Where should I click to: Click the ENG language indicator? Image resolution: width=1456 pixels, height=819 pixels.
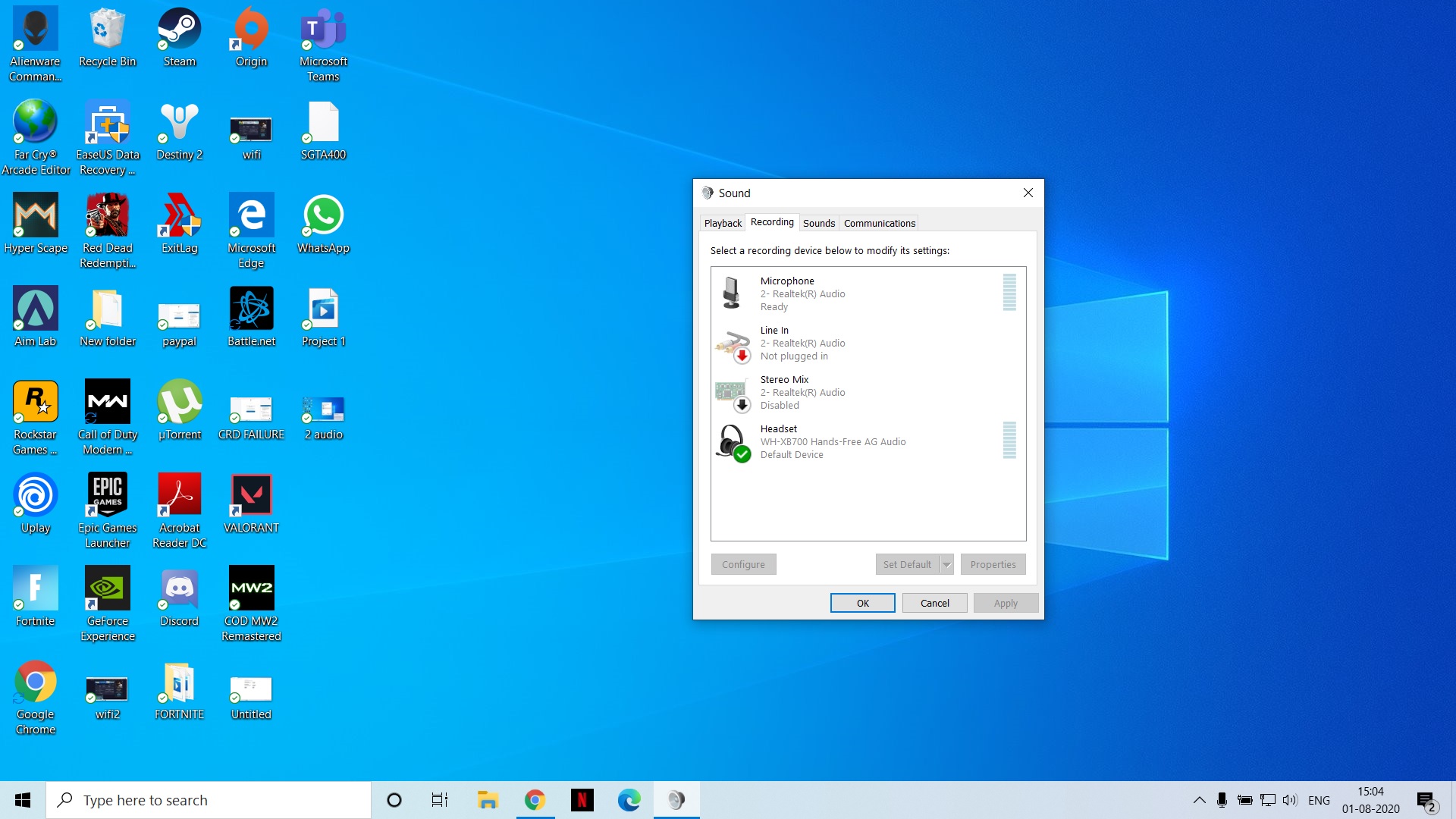click(1319, 800)
